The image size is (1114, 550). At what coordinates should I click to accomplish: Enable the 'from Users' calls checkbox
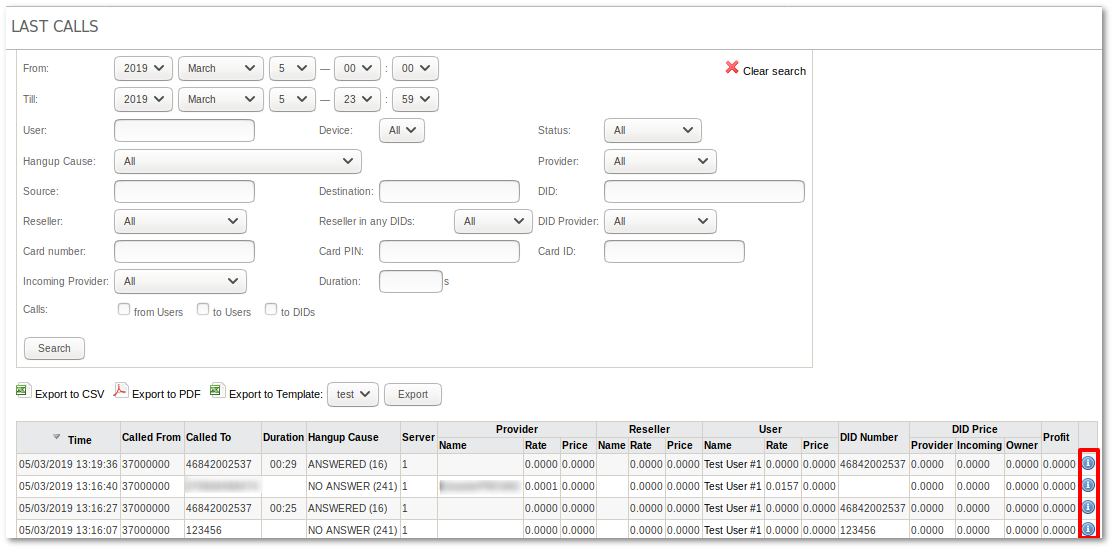pyautogui.click(x=124, y=310)
